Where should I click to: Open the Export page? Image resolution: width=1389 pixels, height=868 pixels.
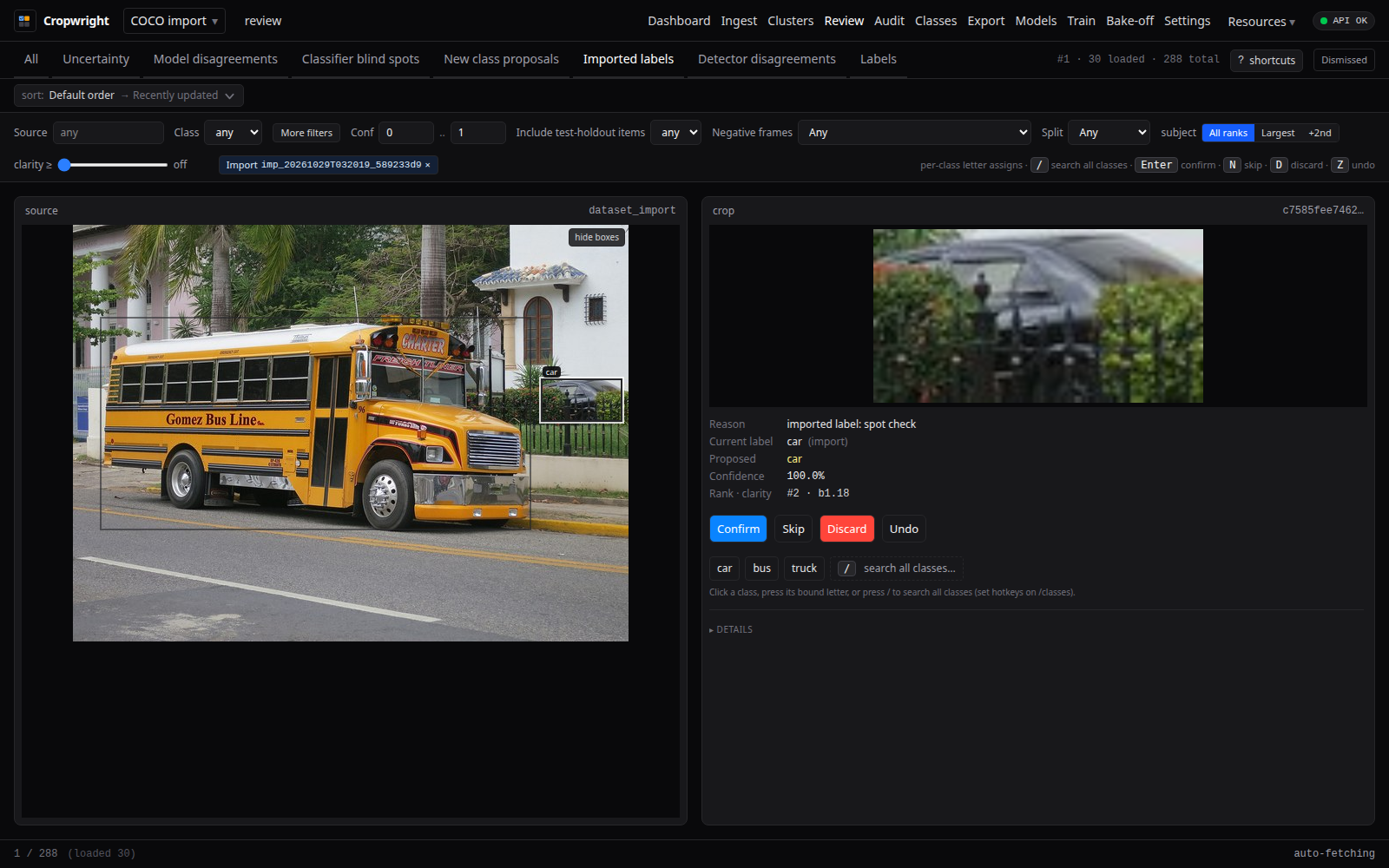pos(985,21)
